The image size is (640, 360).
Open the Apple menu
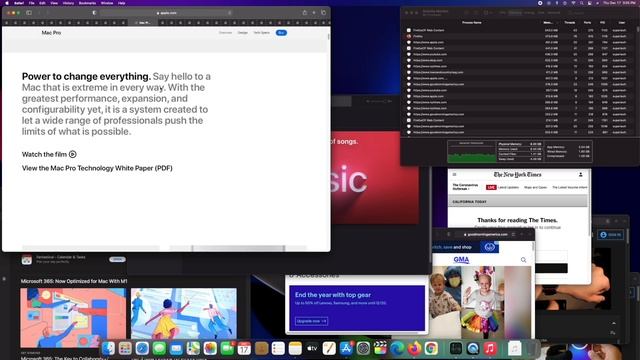click(7, 3)
